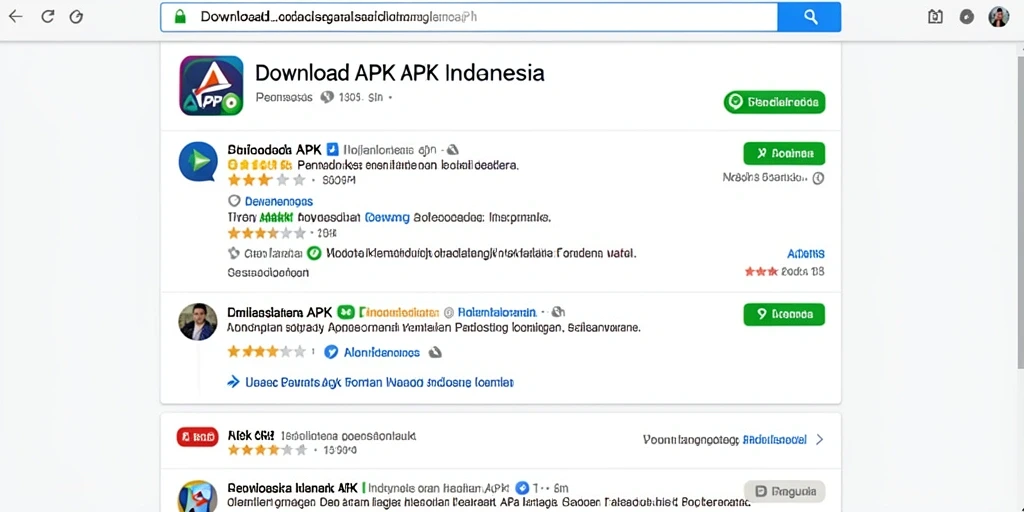Click the blue check after bottom APK title
Image resolution: width=1024 pixels, height=512 pixels.
[x=521, y=488]
